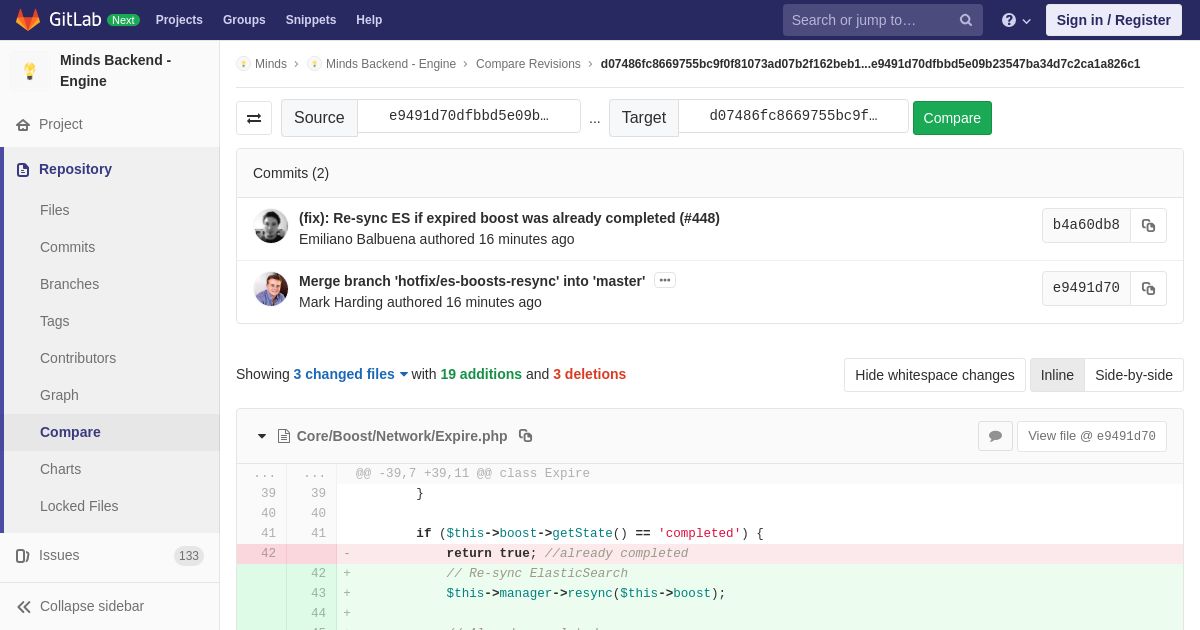Click the Collapse sidebar chevrons icon
Screen dimensions: 1200x630
24,607
